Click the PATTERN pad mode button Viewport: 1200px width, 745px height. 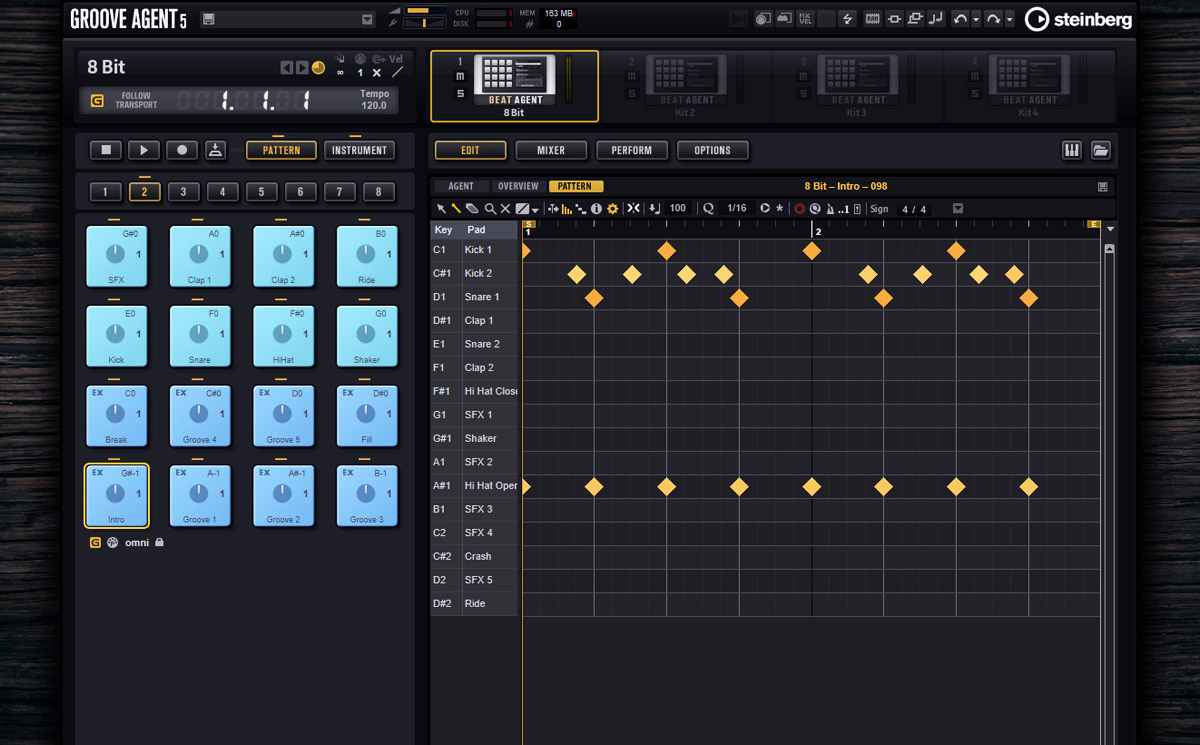(x=281, y=150)
